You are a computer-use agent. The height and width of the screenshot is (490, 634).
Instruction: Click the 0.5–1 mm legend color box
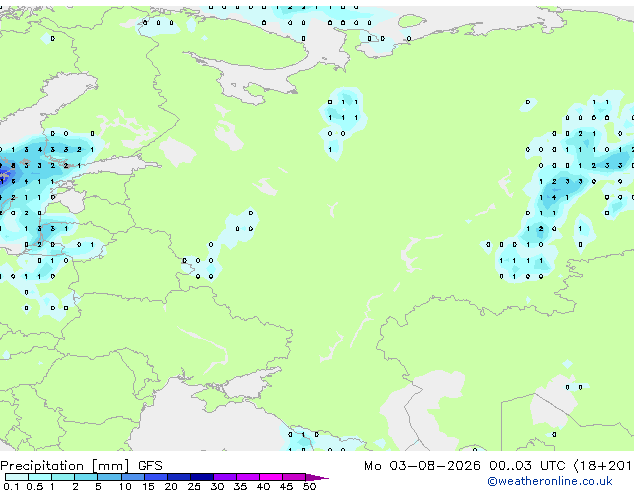[40, 477]
